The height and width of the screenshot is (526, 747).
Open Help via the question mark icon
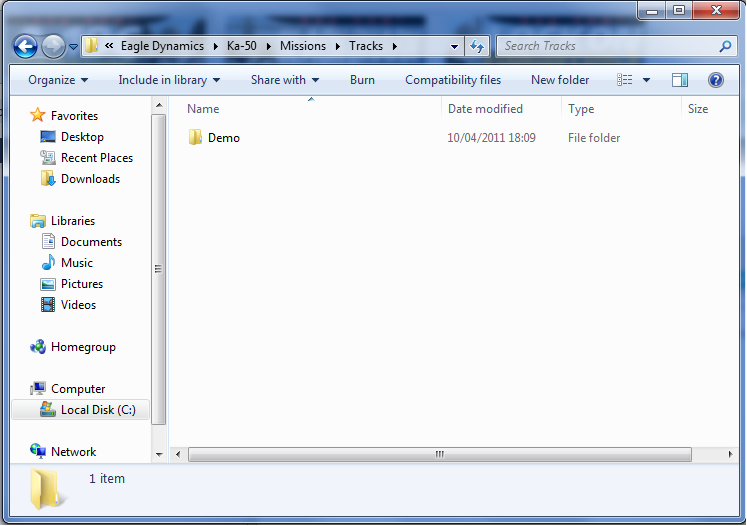716,80
